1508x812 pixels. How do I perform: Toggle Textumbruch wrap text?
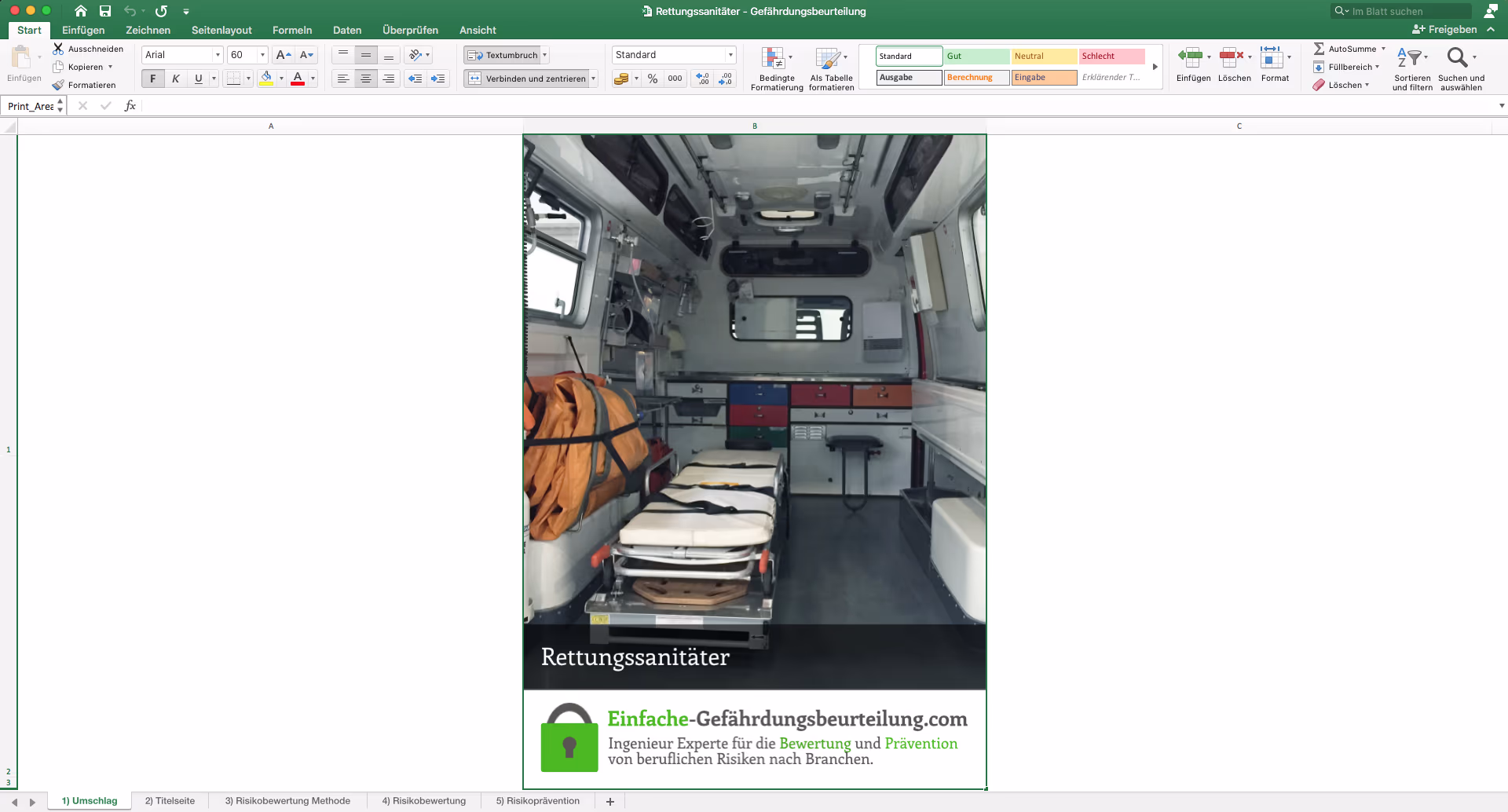[503, 55]
